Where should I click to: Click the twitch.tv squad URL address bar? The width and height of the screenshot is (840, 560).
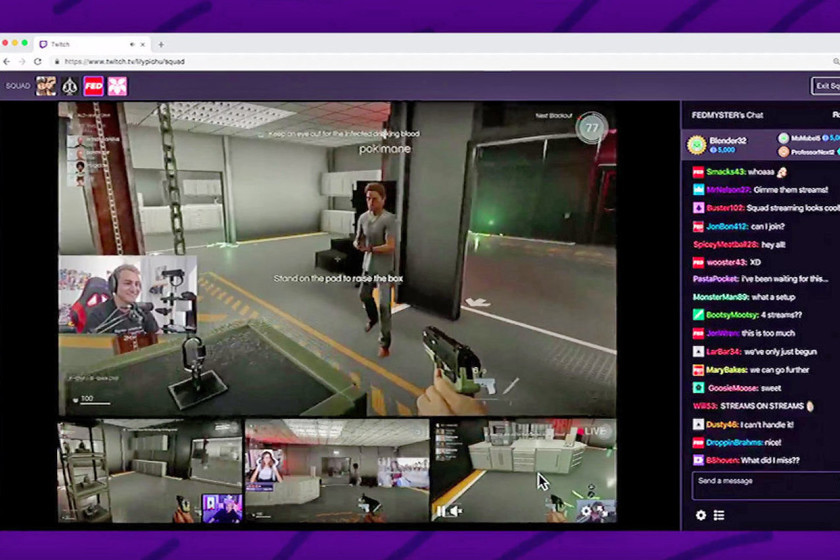tap(124, 62)
